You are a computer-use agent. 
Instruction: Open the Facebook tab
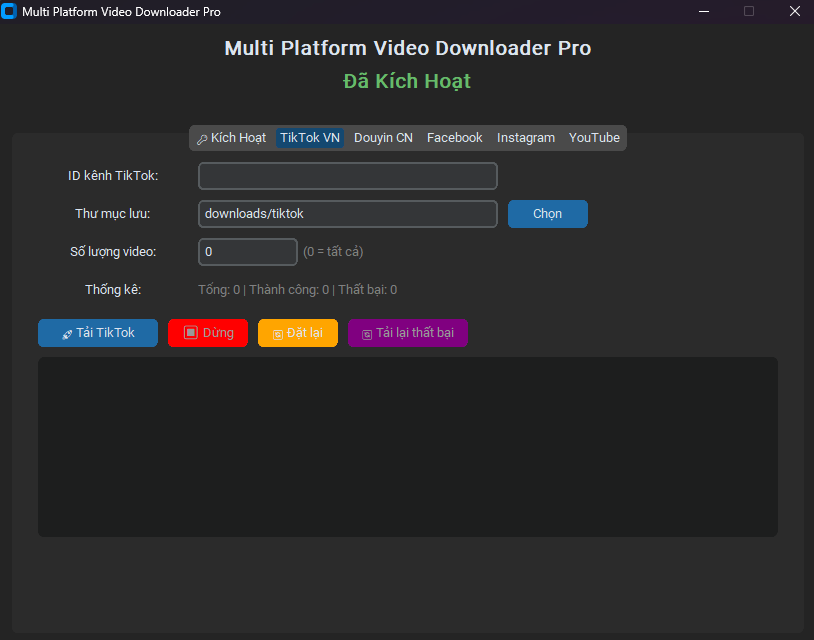[x=455, y=138]
